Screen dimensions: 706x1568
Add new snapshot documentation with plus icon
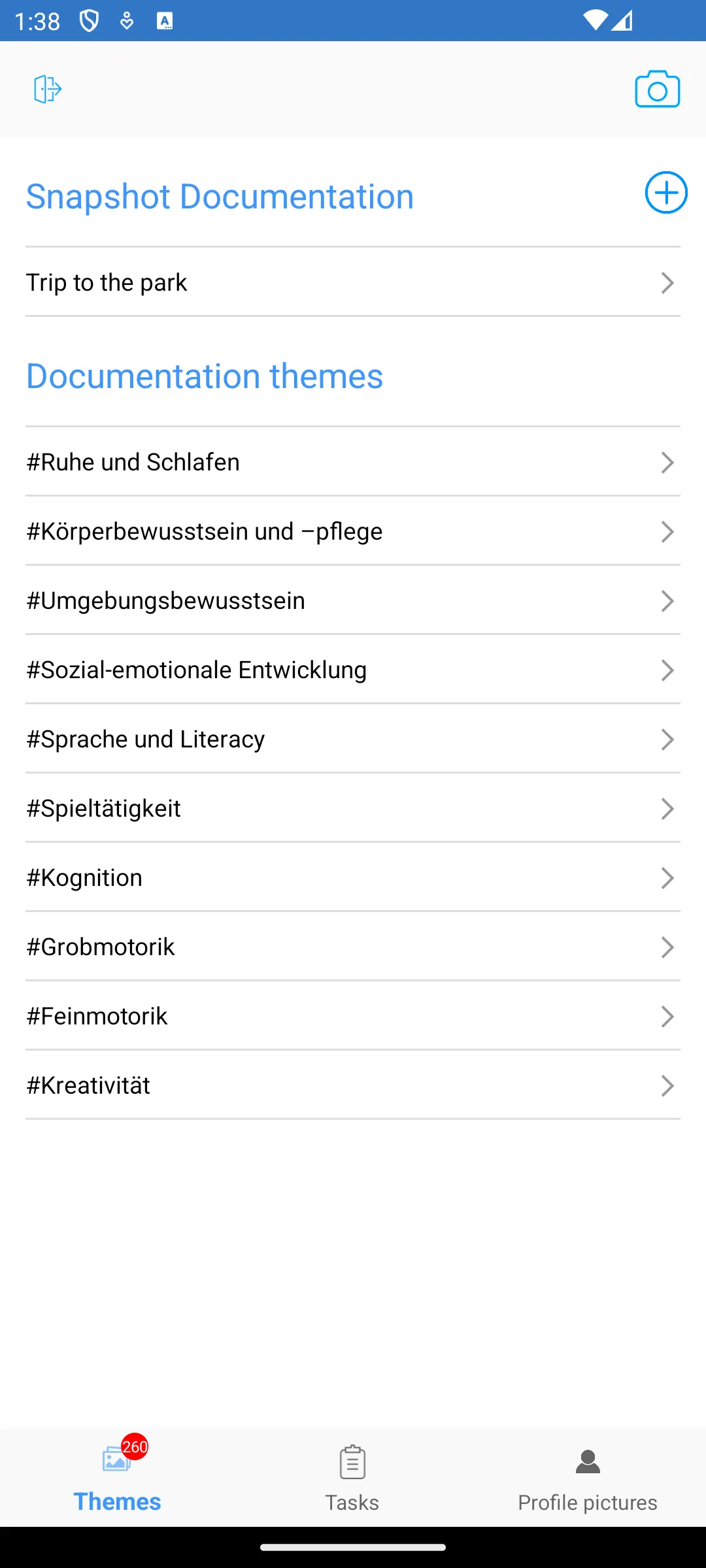click(x=666, y=193)
